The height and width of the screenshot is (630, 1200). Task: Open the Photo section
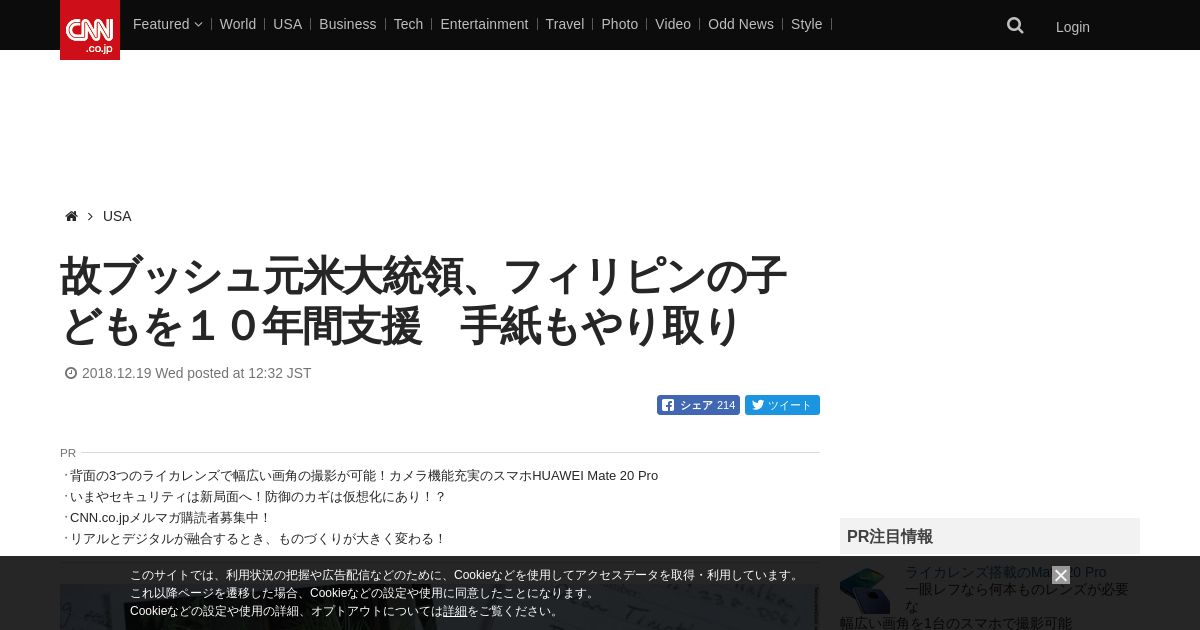click(620, 24)
